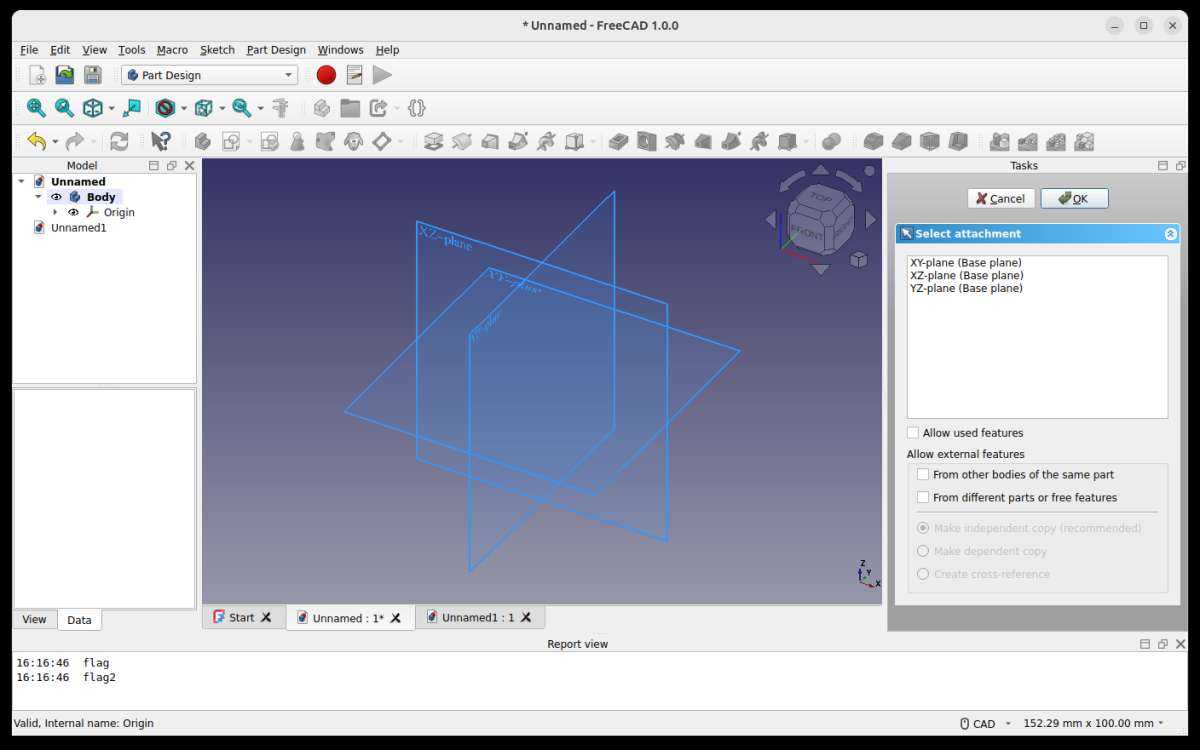Click the What's This help cursor icon
This screenshot has height=750, width=1200.
161,142
